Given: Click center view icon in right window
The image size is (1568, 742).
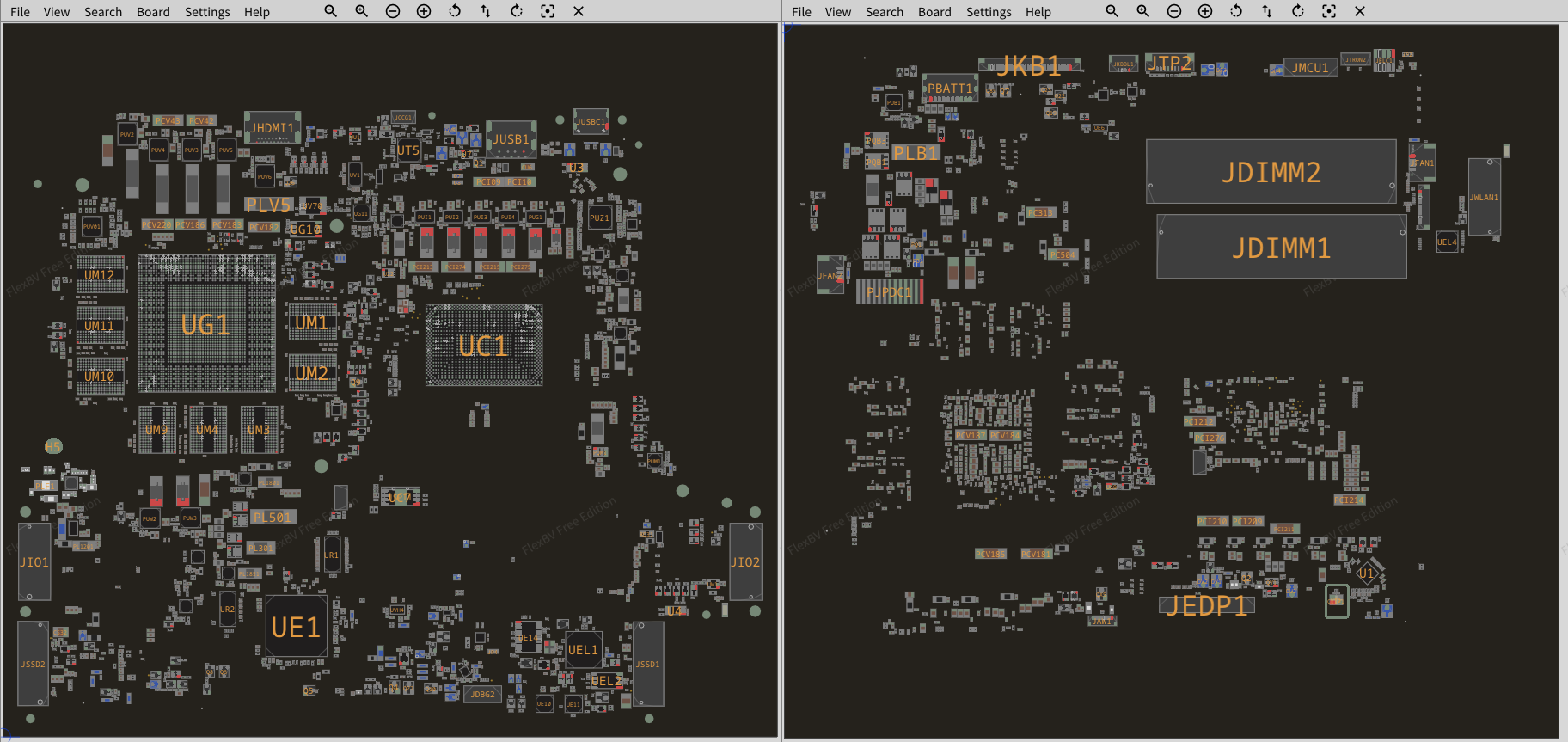Looking at the screenshot, I should [x=1329, y=11].
